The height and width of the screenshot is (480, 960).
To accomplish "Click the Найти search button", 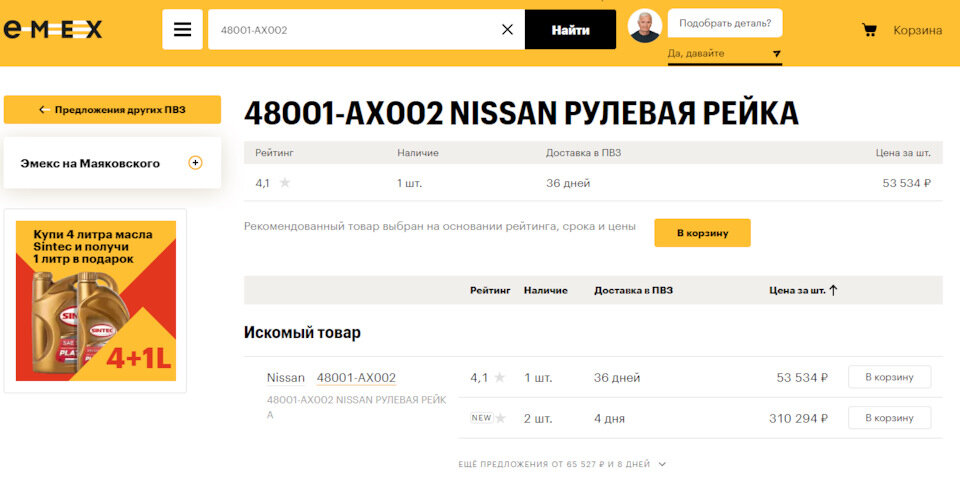I will [x=571, y=29].
